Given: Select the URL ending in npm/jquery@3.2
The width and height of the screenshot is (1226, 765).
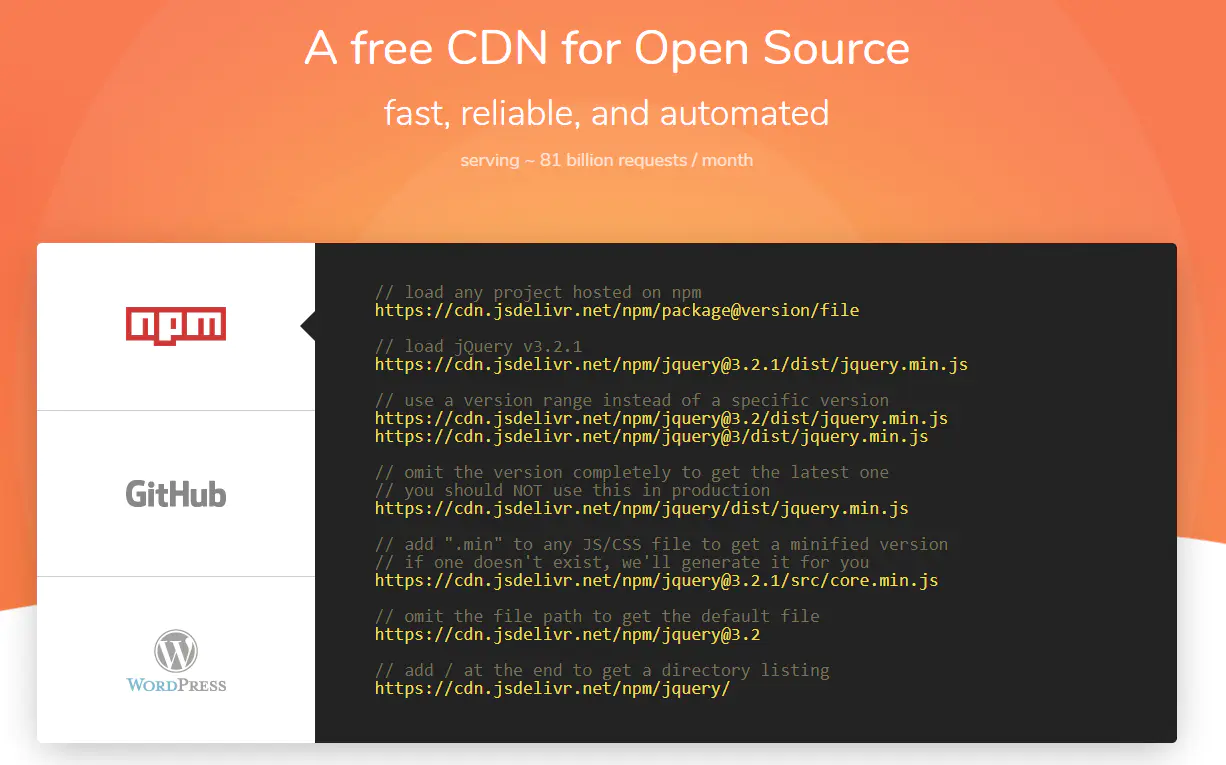Looking at the screenshot, I should pyautogui.click(x=568, y=634).
